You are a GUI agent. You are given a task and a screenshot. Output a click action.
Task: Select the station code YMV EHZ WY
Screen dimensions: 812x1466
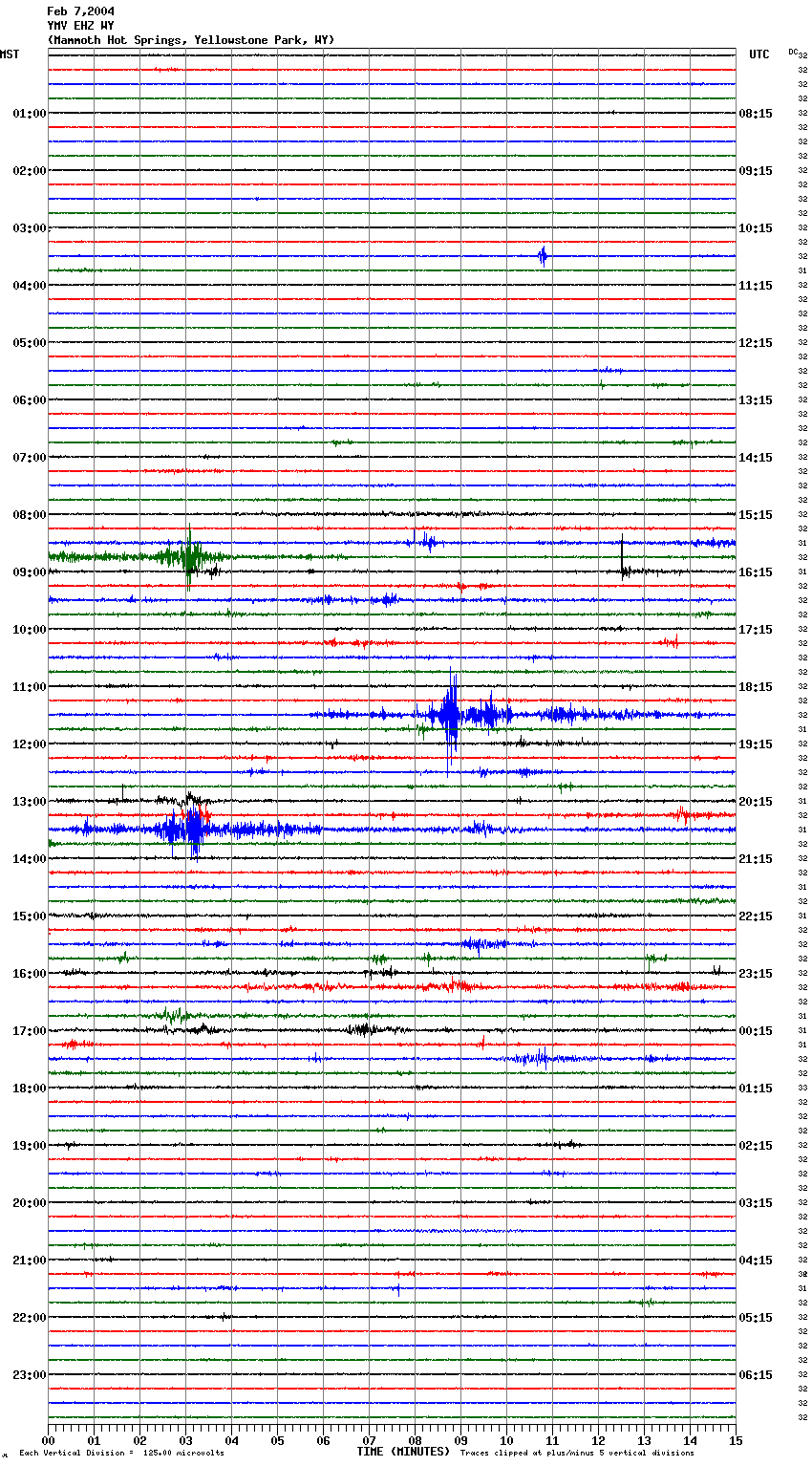click(80, 26)
